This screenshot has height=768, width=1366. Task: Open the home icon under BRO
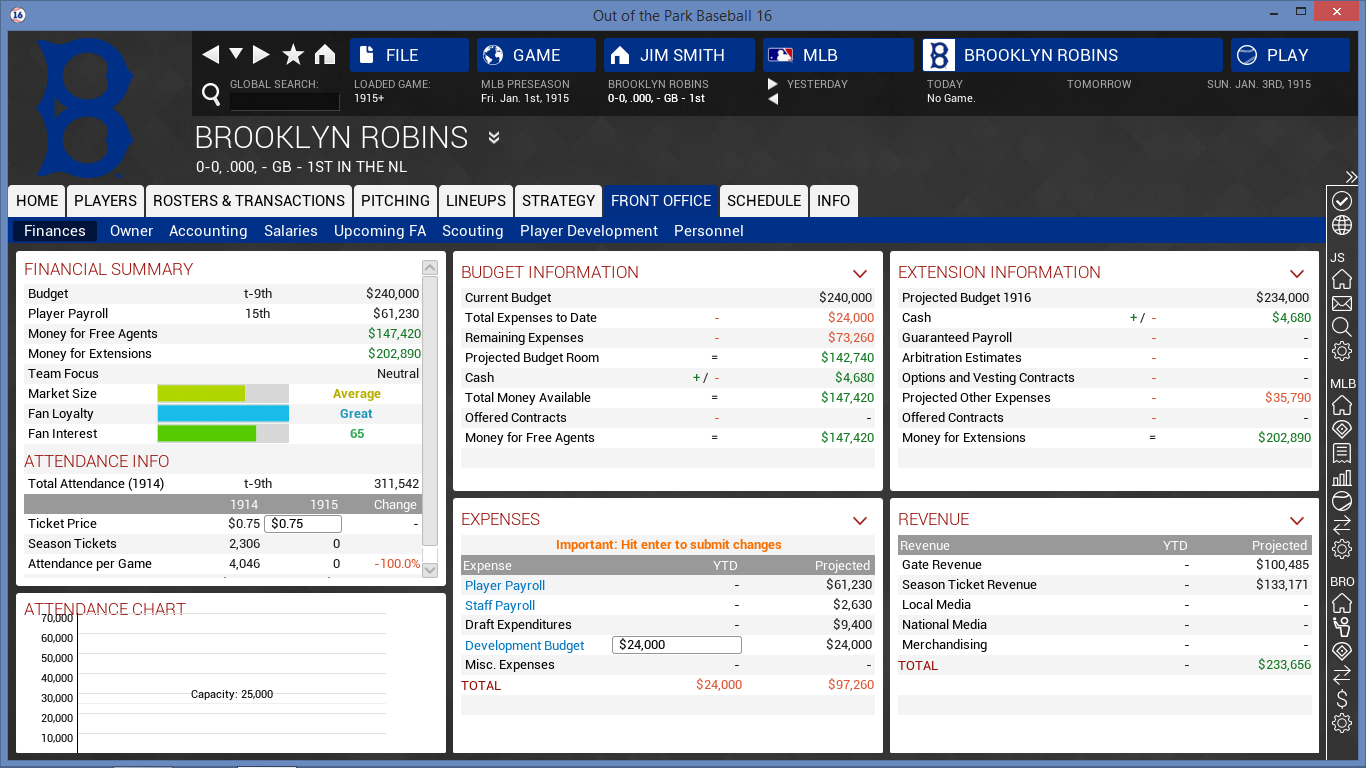point(1342,603)
